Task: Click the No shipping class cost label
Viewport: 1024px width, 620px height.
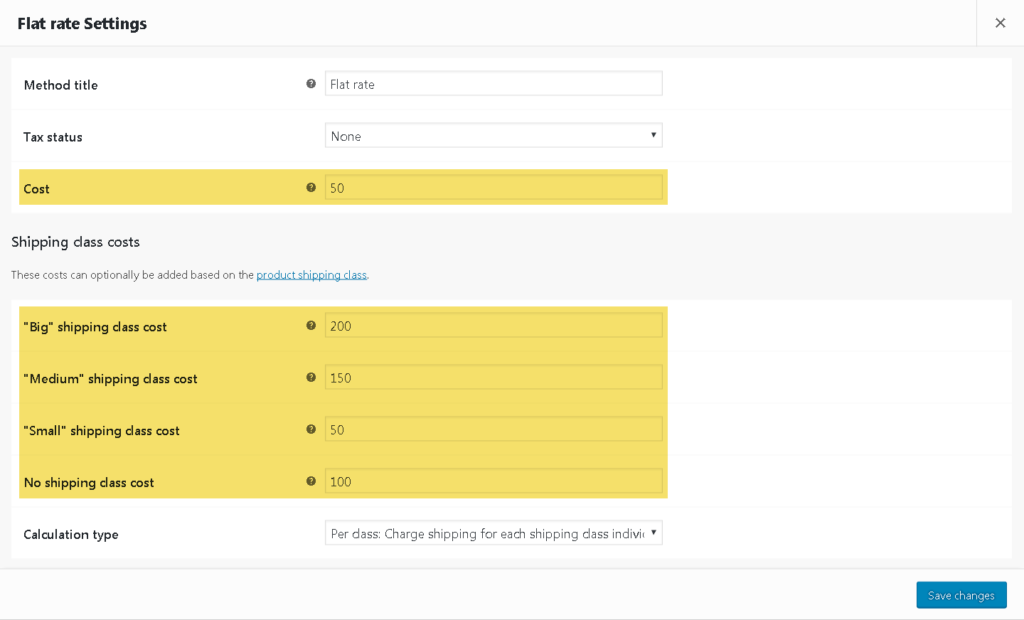Action: (x=89, y=483)
